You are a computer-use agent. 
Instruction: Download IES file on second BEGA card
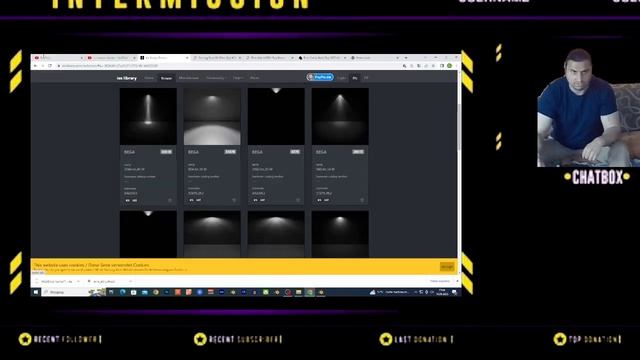point(191,200)
